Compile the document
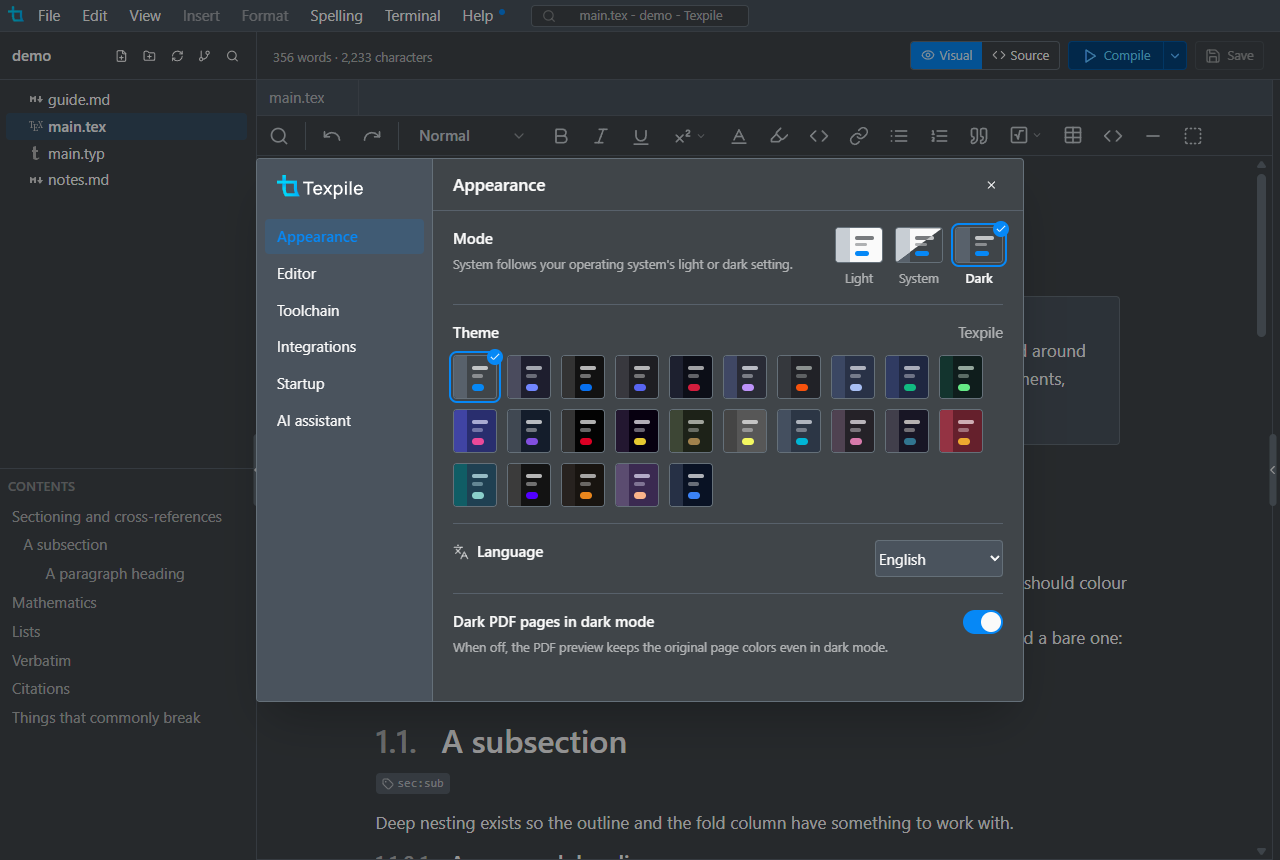The image size is (1280, 860). click(1116, 56)
